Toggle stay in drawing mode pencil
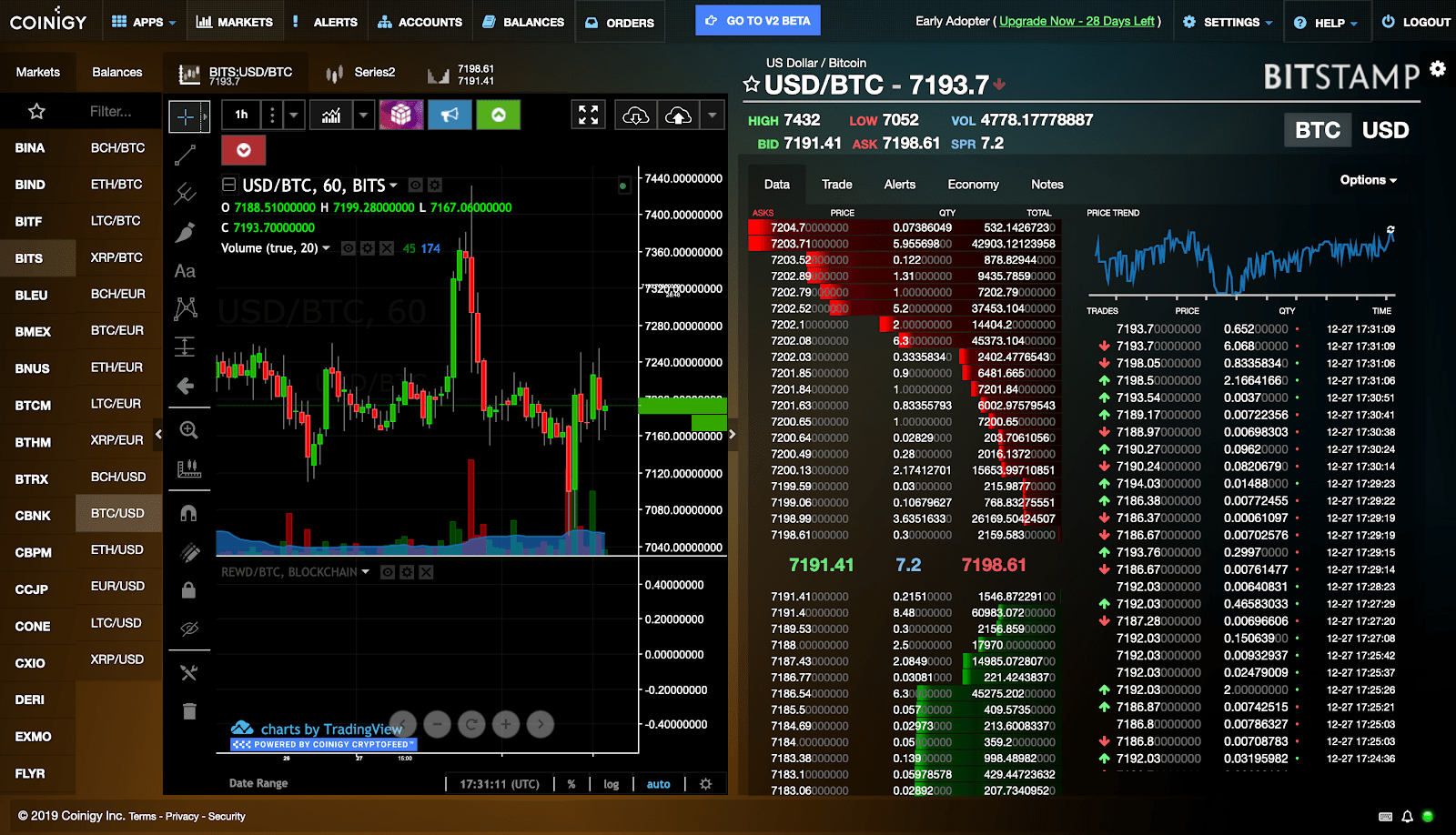The image size is (1456, 835). pos(189,552)
